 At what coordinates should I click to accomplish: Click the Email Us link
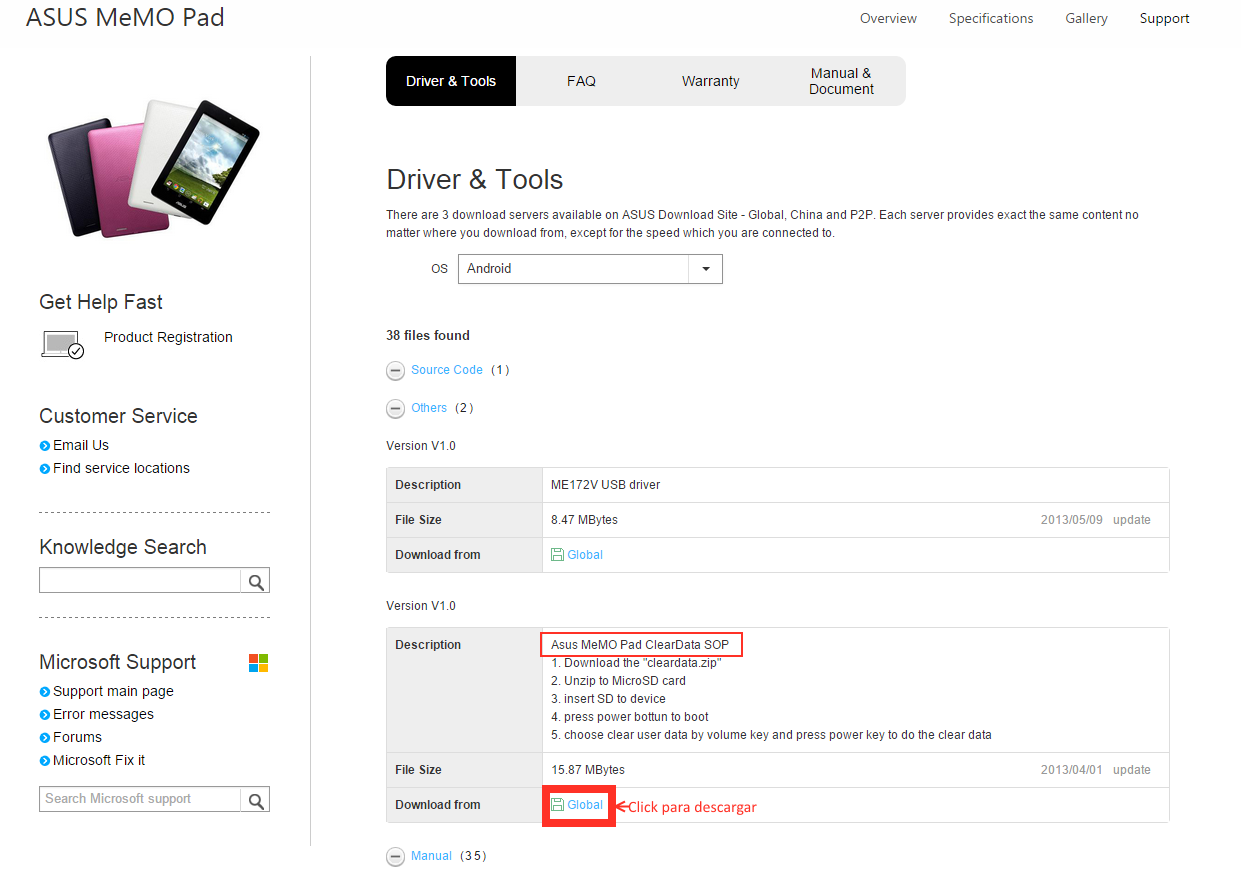(x=81, y=445)
